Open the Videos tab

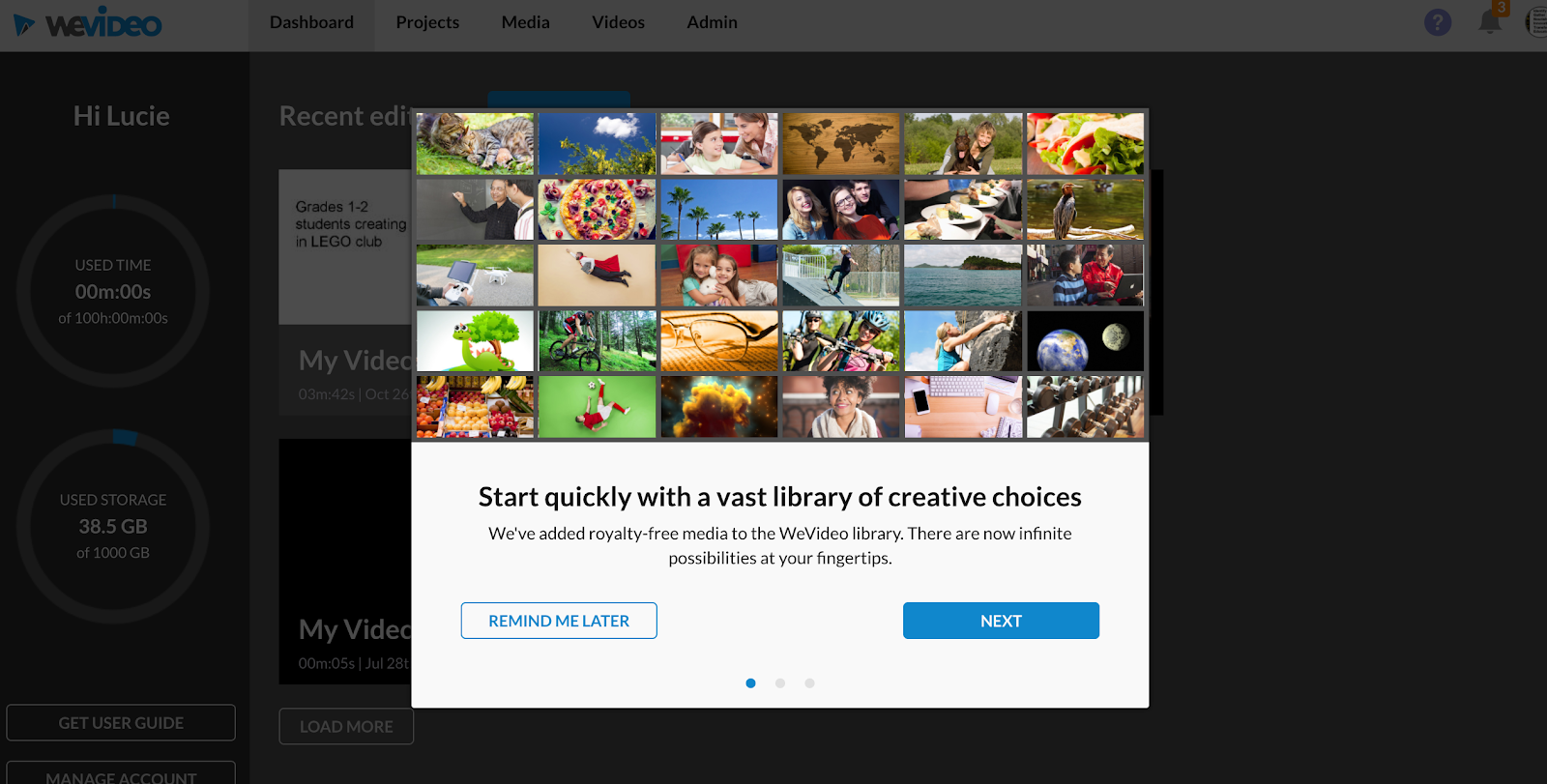tap(618, 22)
